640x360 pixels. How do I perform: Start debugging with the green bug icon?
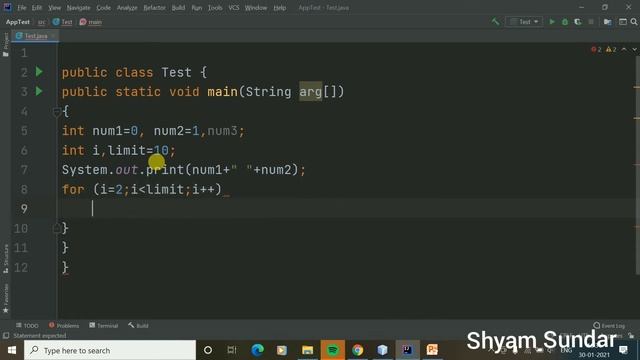pyautogui.click(x=565, y=22)
